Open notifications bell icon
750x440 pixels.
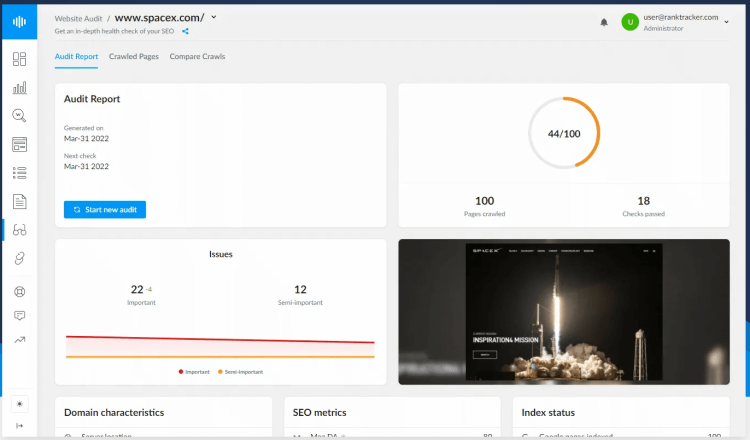click(604, 22)
